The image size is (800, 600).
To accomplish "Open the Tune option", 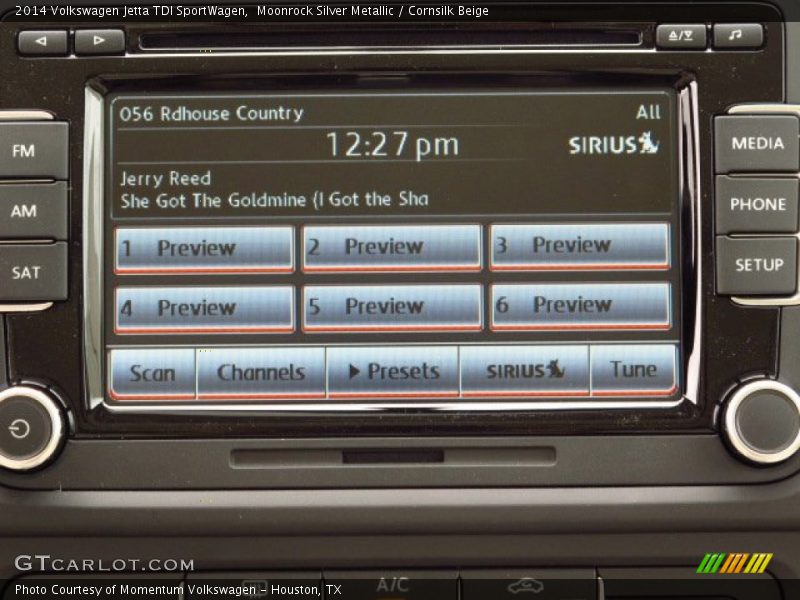I will 633,369.
